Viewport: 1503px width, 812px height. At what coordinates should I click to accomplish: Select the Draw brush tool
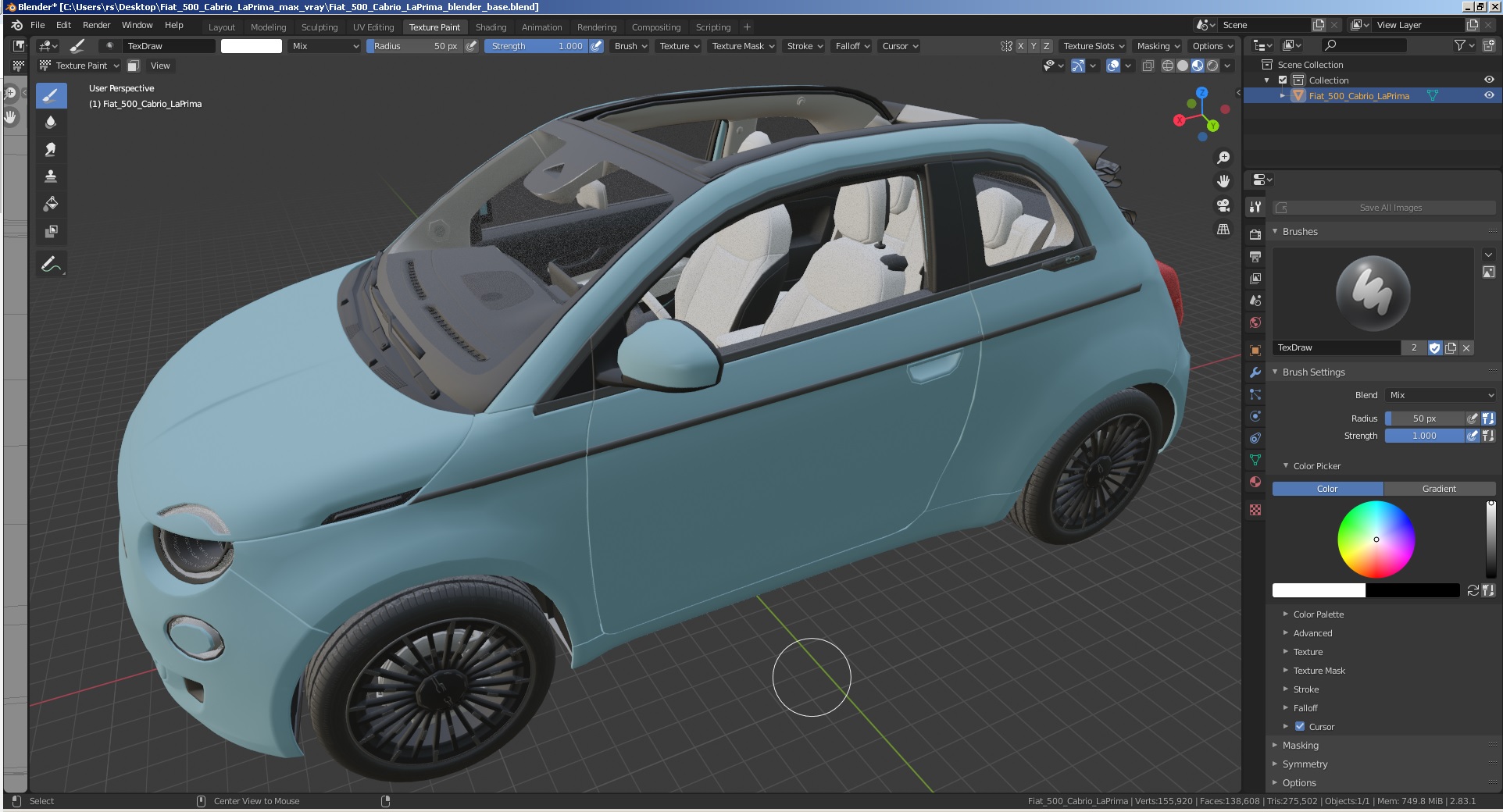51,96
